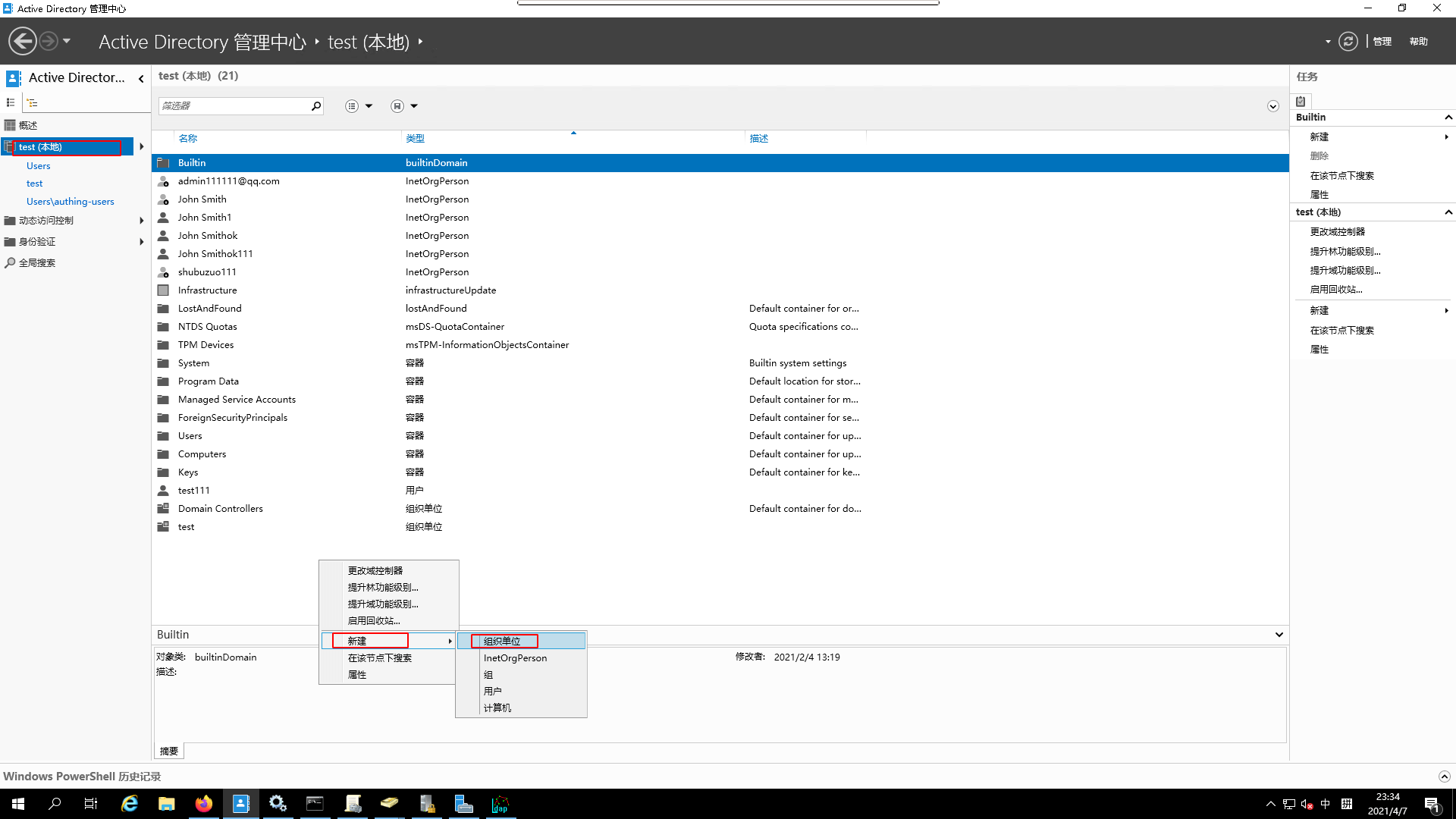The width and height of the screenshot is (1456, 819).
Task: Select the list view icon in left sidebar
Action: pos(11,102)
